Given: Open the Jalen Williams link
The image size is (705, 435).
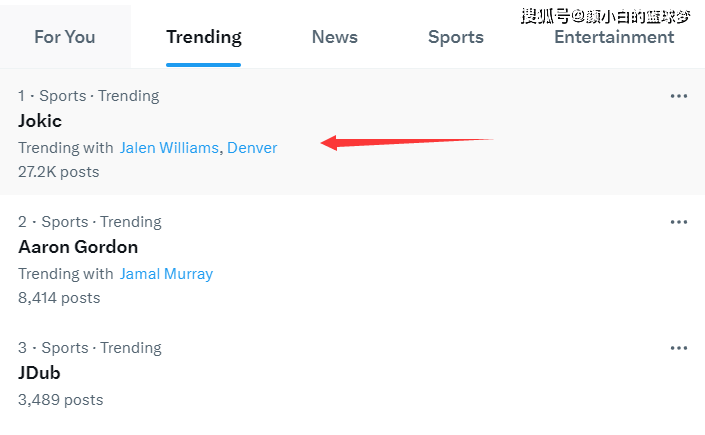Looking at the screenshot, I should click(169, 148).
